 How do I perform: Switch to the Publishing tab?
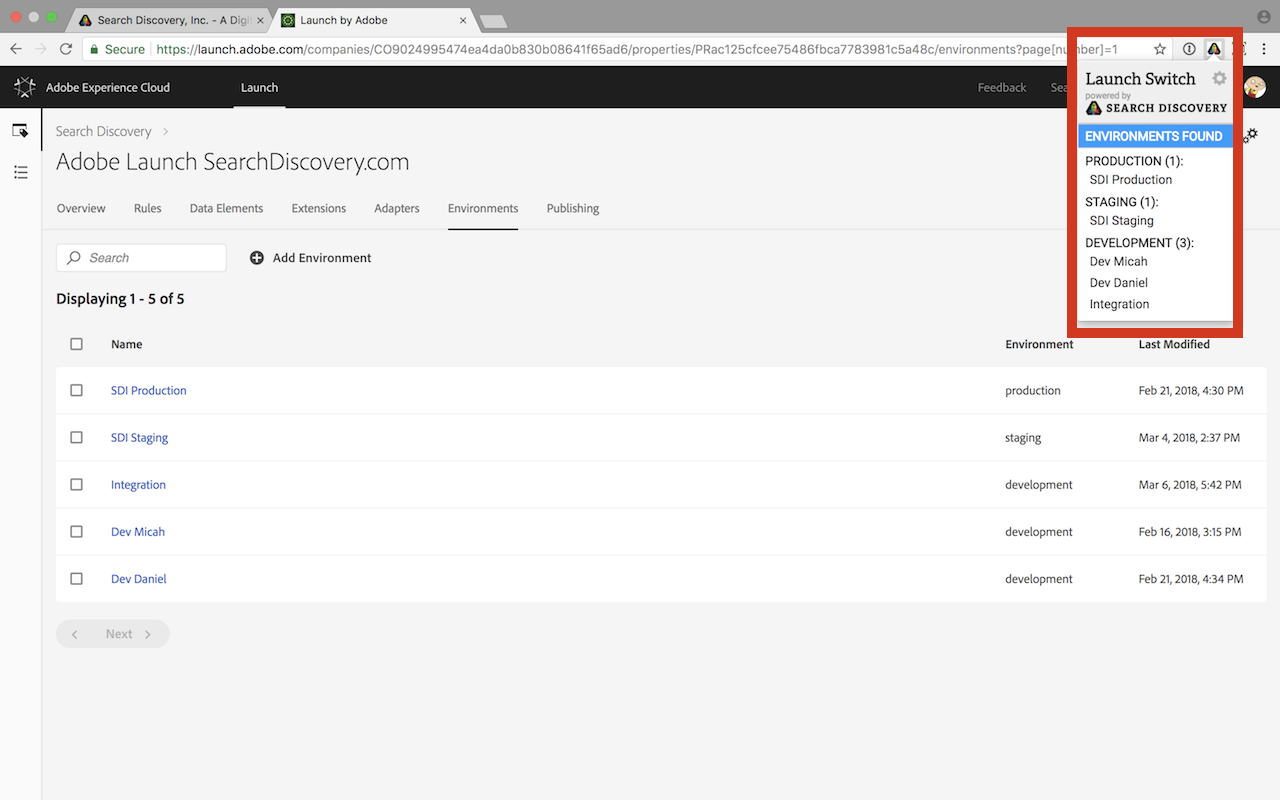pyautogui.click(x=573, y=208)
